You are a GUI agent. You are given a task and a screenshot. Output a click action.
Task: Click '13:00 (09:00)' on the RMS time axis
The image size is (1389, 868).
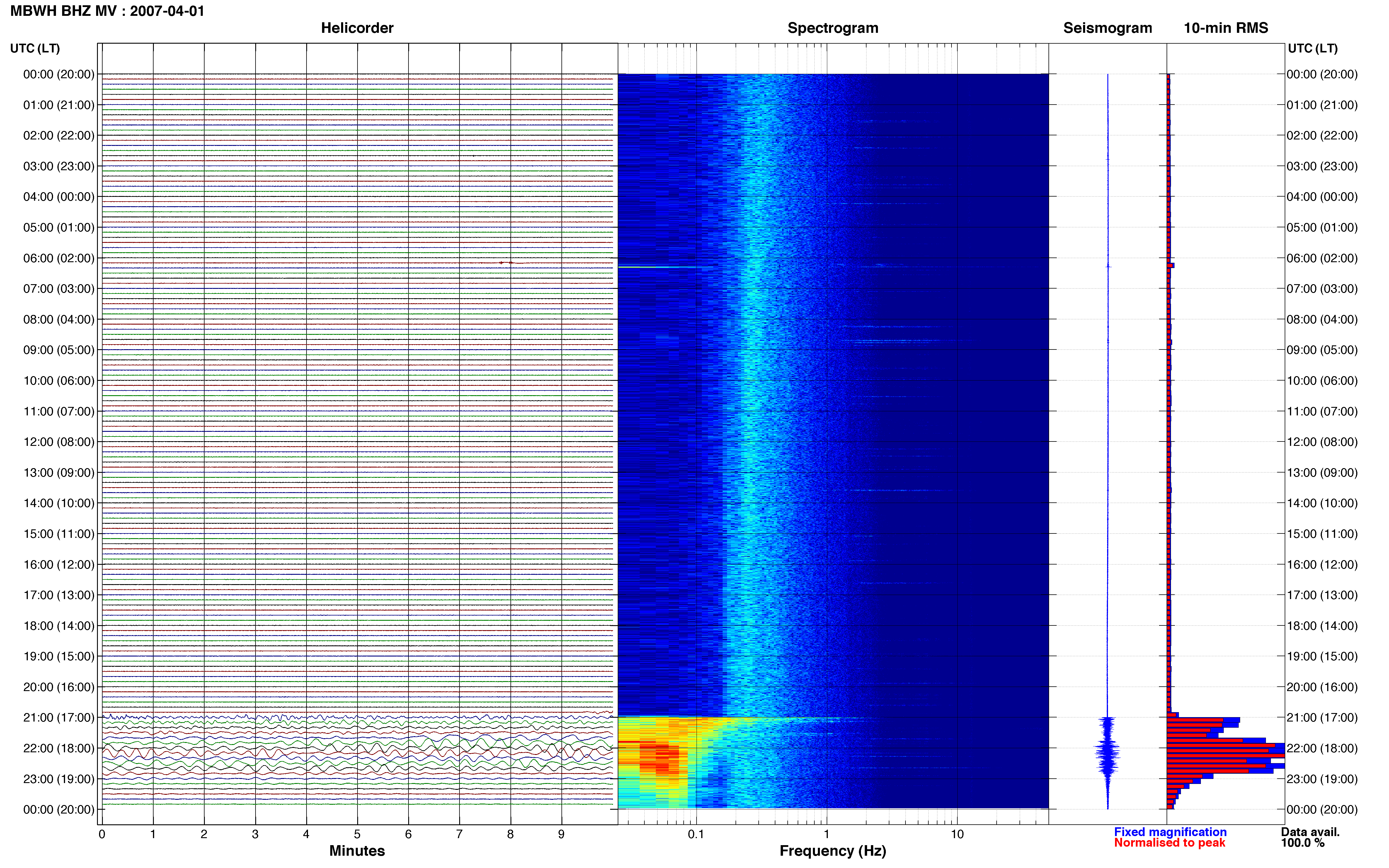pyautogui.click(x=1322, y=473)
